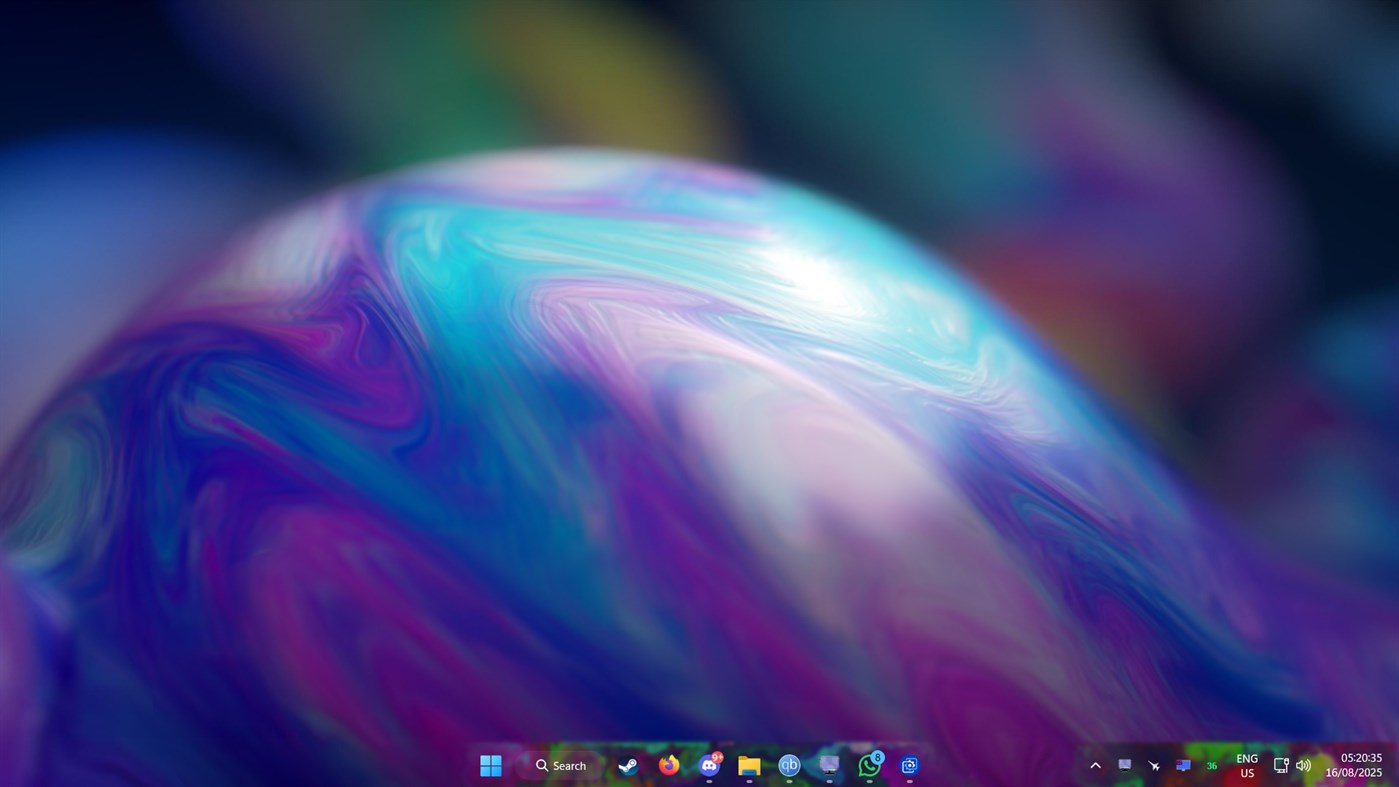Image resolution: width=1399 pixels, height=787 pixels.
Task: Switch the ENG US keyboard layout
Action: (1246, 765)
